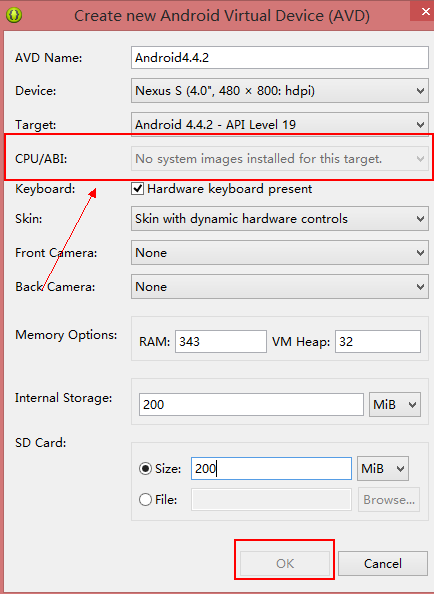
Task: Change the SD Card size MiB unit dropdown
Action: tap(382, 469)
